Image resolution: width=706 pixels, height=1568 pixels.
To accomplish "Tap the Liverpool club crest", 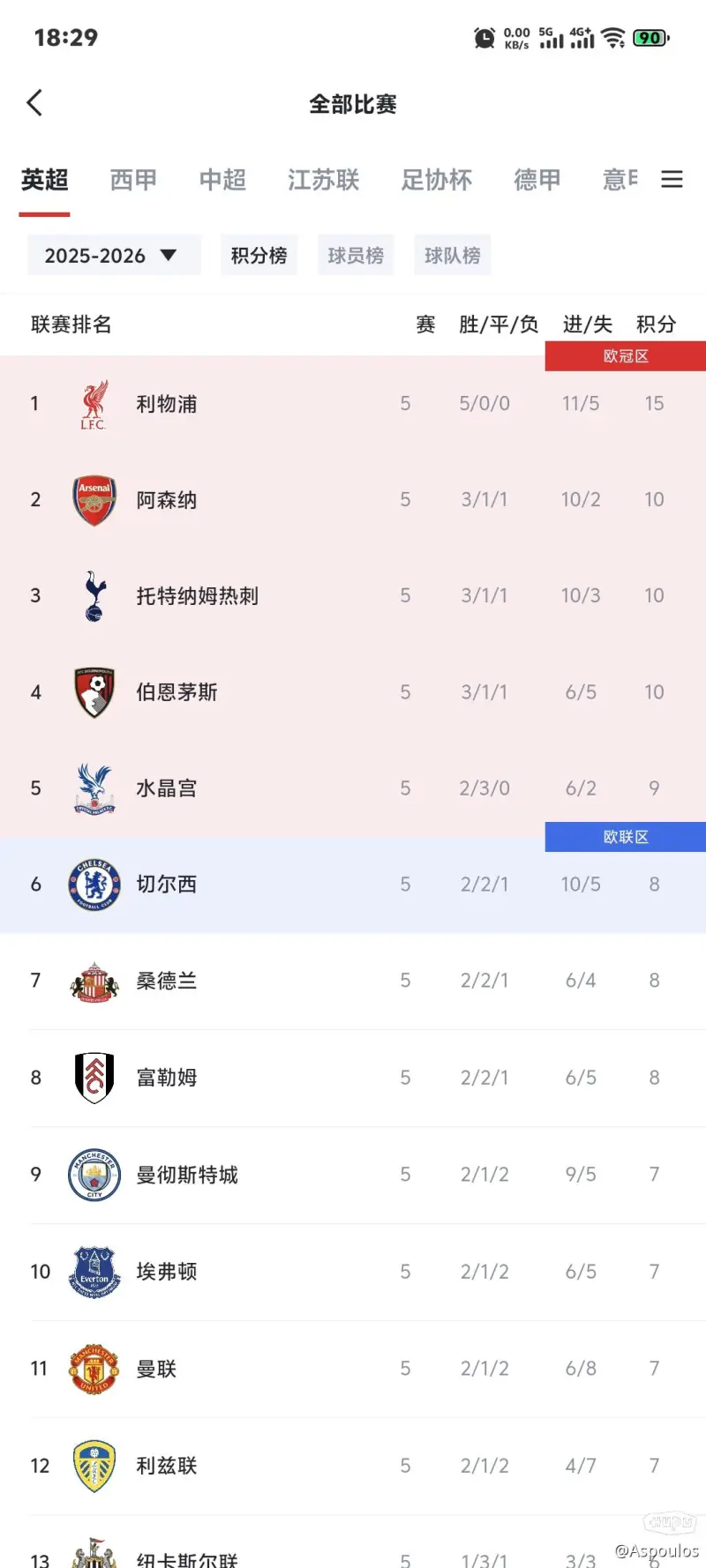I will (94, 405).
